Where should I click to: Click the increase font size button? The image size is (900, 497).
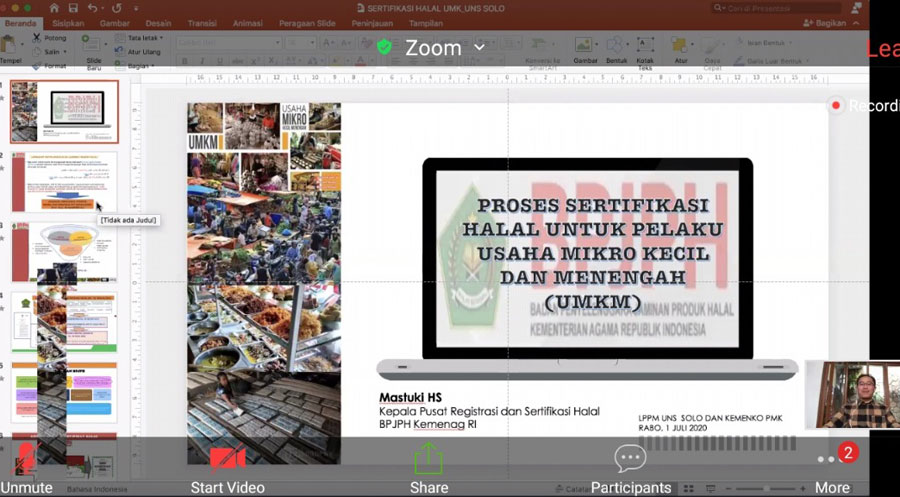pyautogui.click(x=328, y=43)
